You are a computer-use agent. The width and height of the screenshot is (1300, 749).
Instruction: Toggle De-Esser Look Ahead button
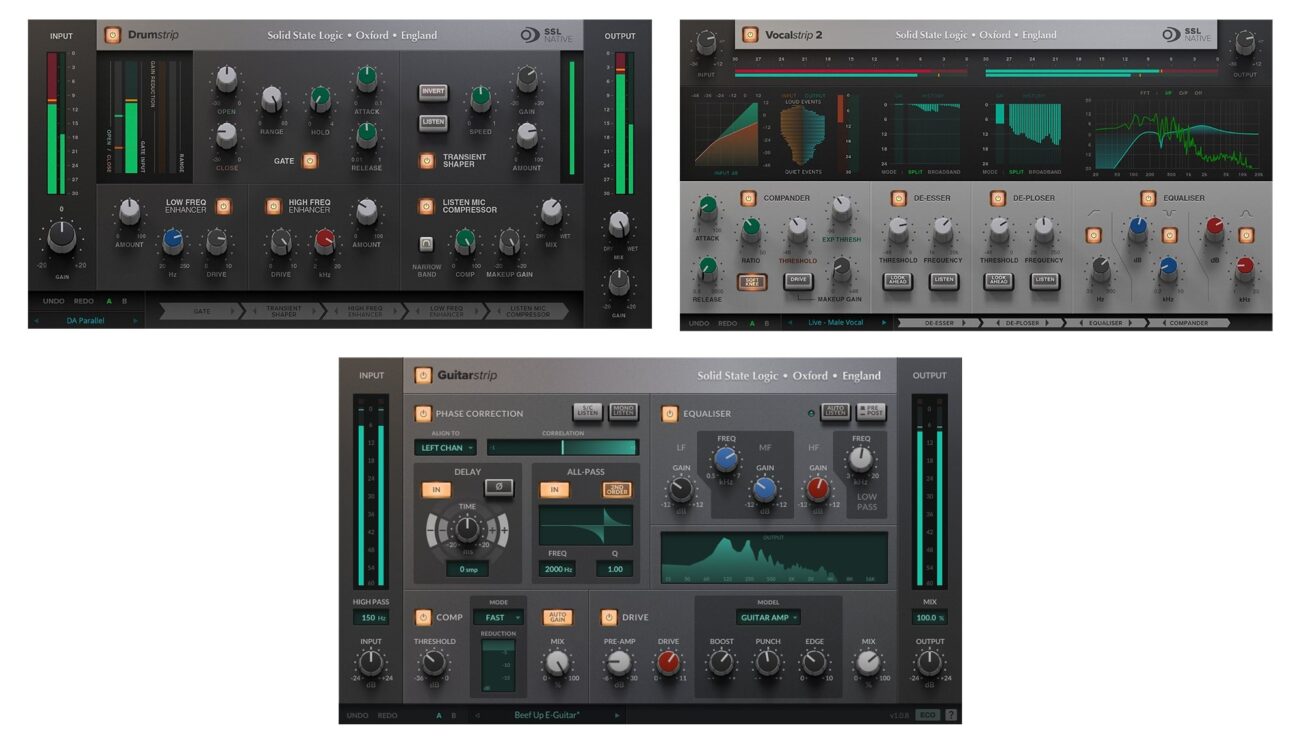click(x=898, y=281)
